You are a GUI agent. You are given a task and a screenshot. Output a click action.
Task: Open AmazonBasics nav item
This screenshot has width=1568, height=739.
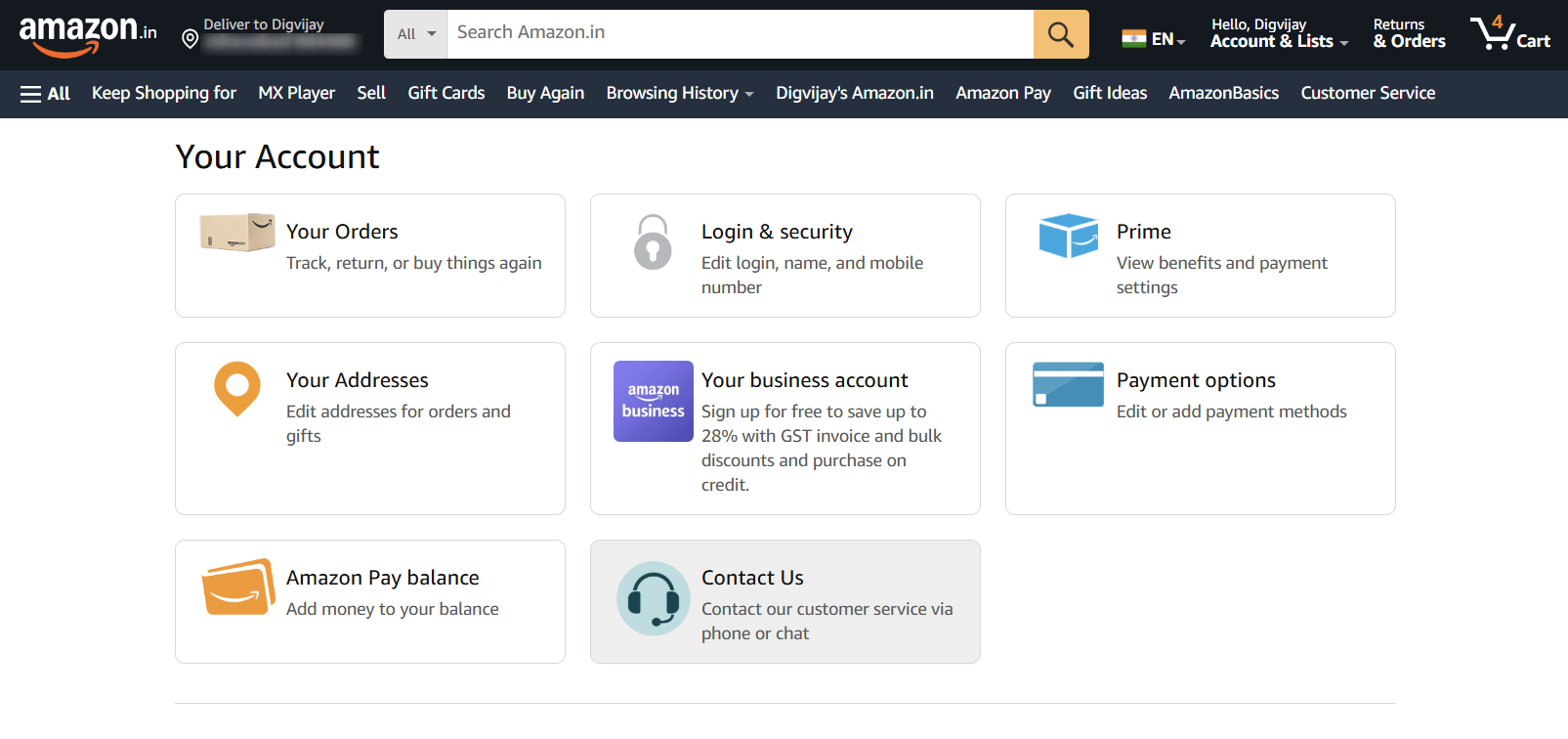(1224, 94)
